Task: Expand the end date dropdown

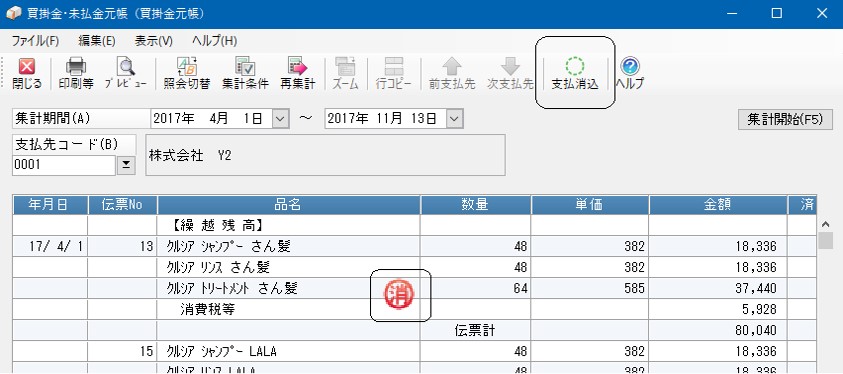Action: (x=454, y=119)
